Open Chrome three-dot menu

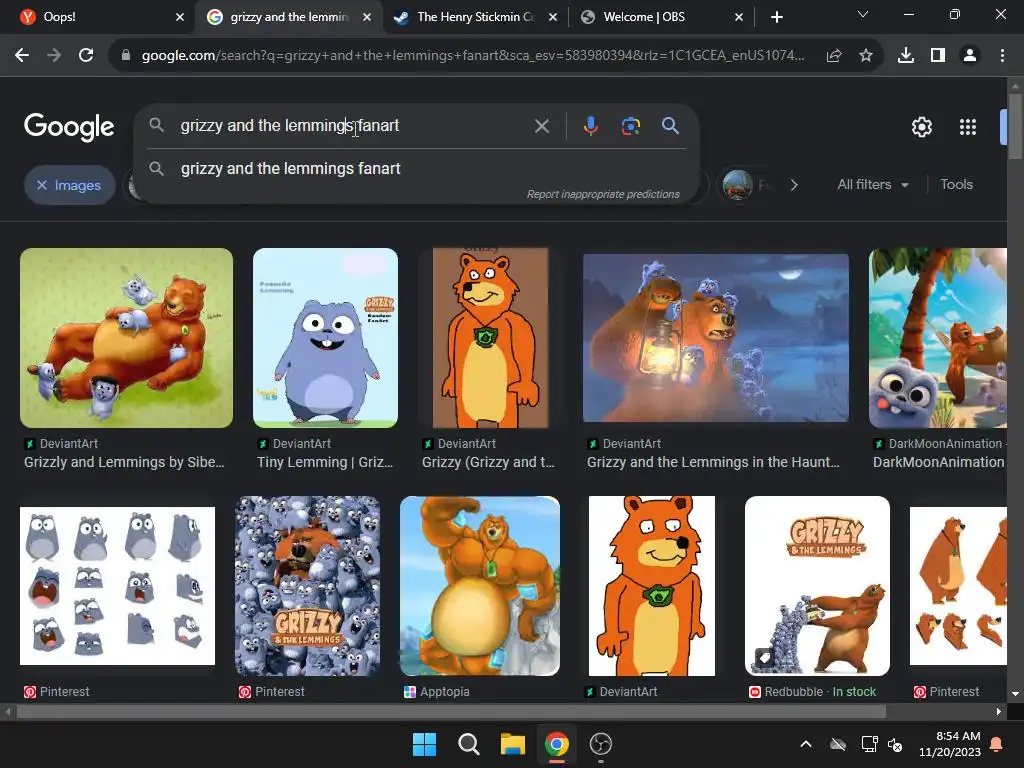click(1002, 56)
